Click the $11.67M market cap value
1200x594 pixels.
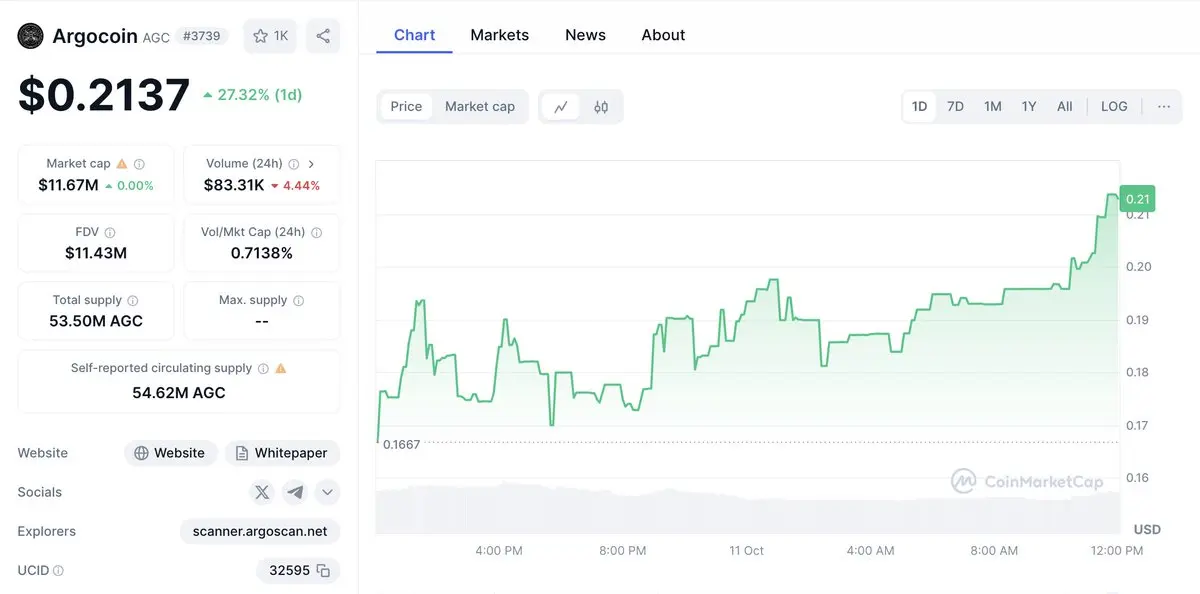coord(69,185)
